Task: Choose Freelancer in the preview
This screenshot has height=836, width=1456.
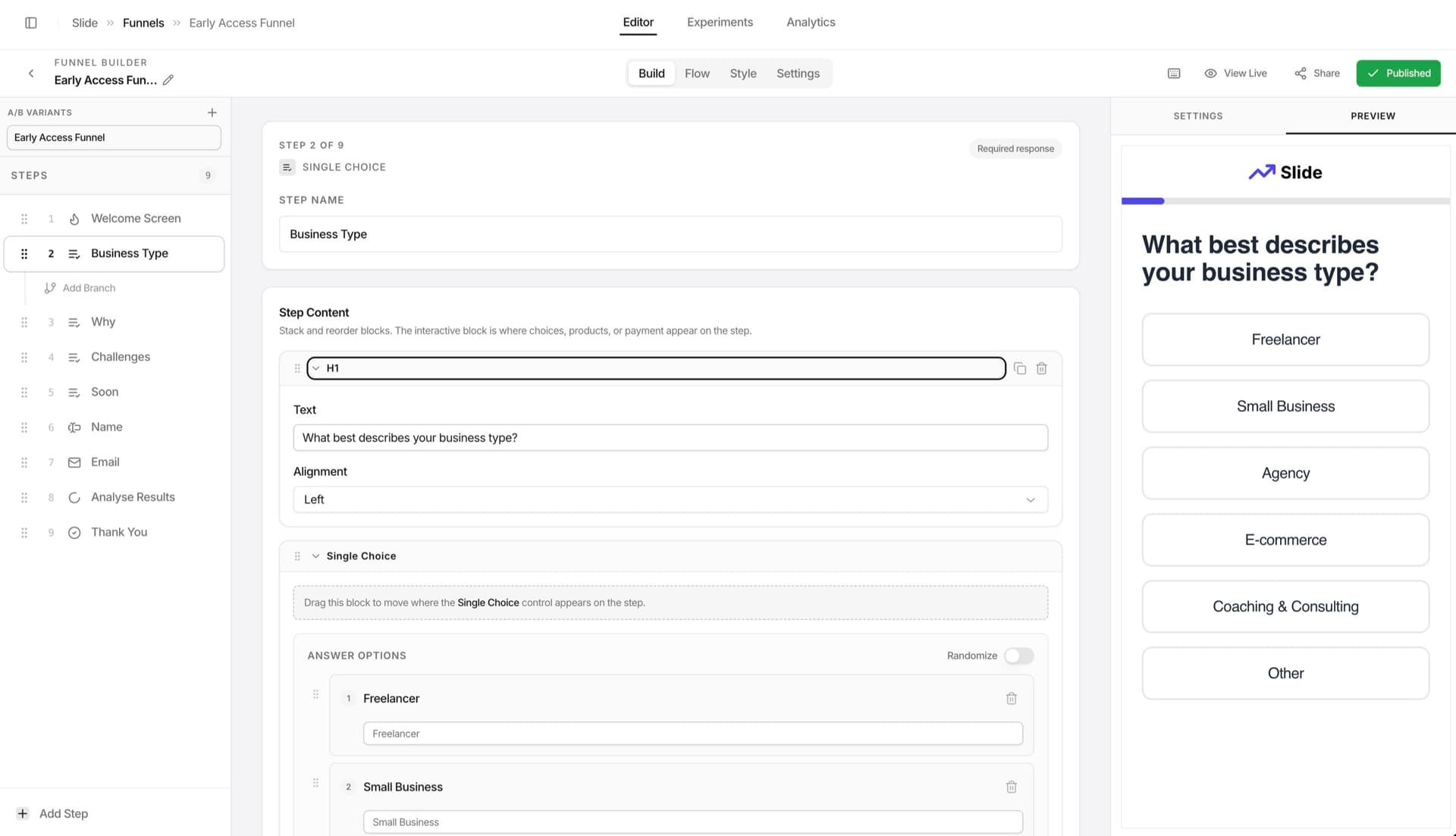Action: (1285, 340)
